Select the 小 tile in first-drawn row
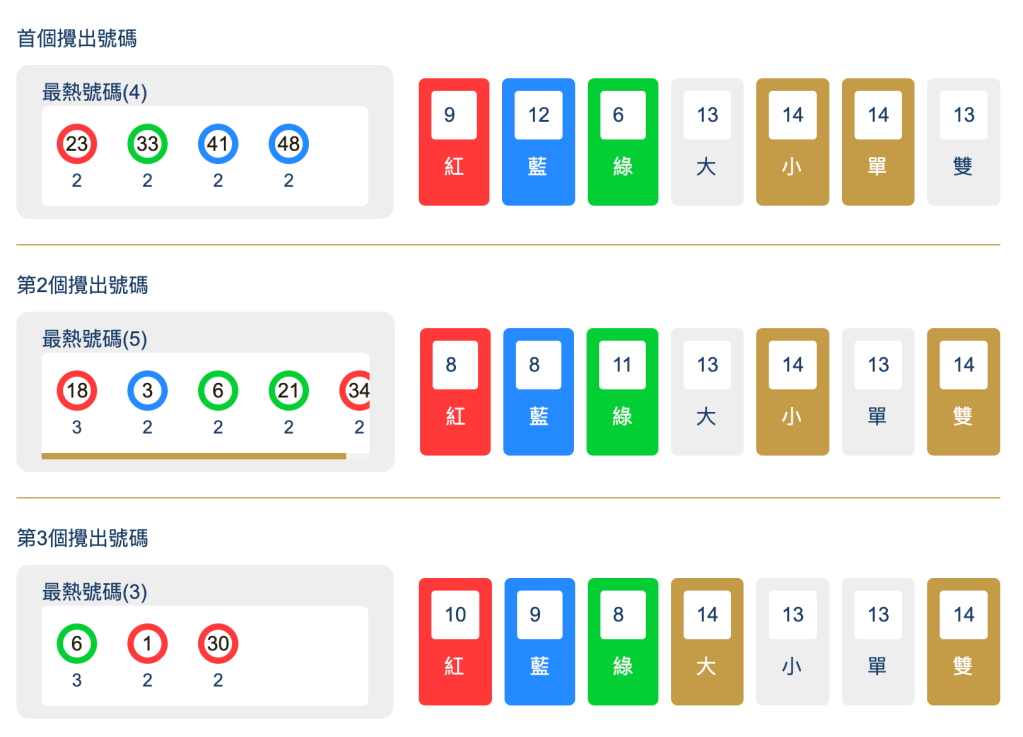 click(792, 142)
